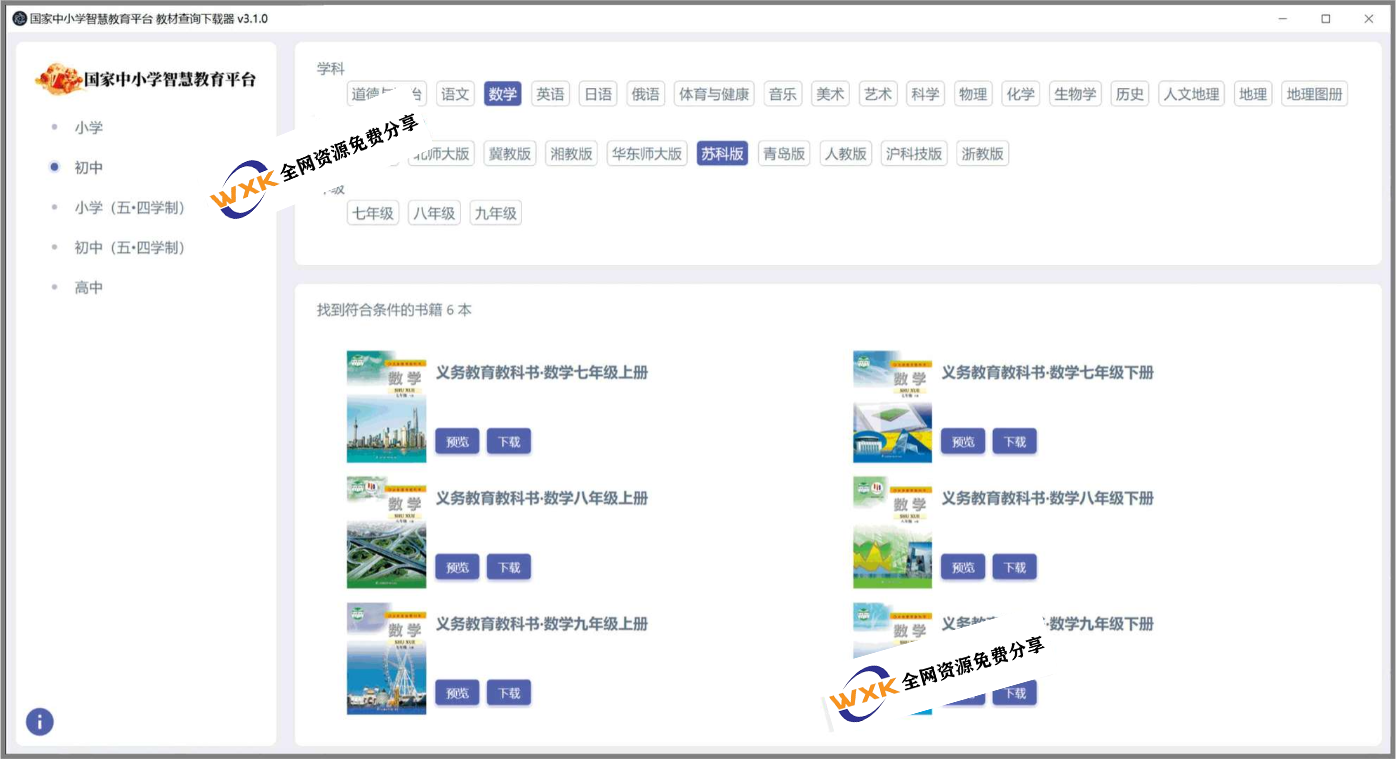1397x759 pixels.
Task: Select 小学（五·四学制） in the sidebar
Action: coord(130,208)
